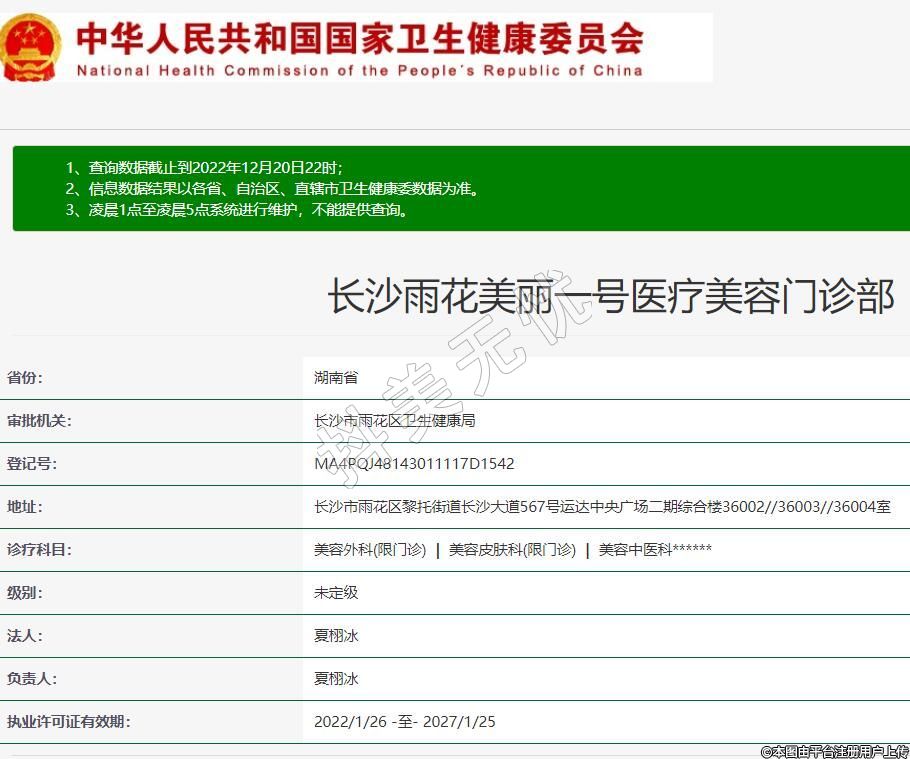Click the address value with 长沙大道567号
This screenshot has height=759, width=910.
point(601,507)
